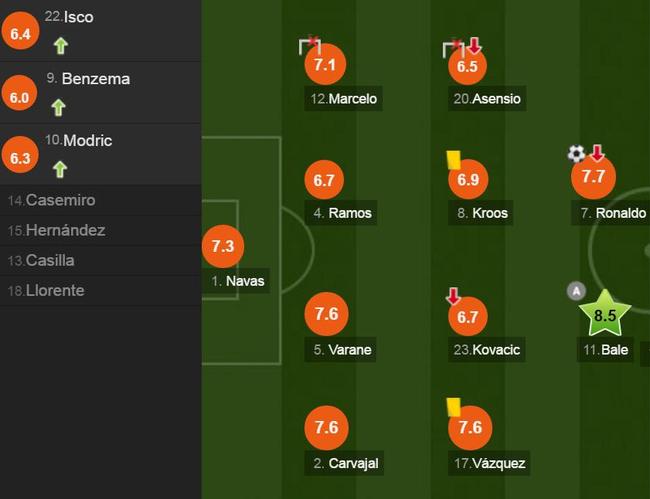Open Navas's 7.3 rating badge
The width and height of the screenshot is (650, 499).
pos(223,246)
